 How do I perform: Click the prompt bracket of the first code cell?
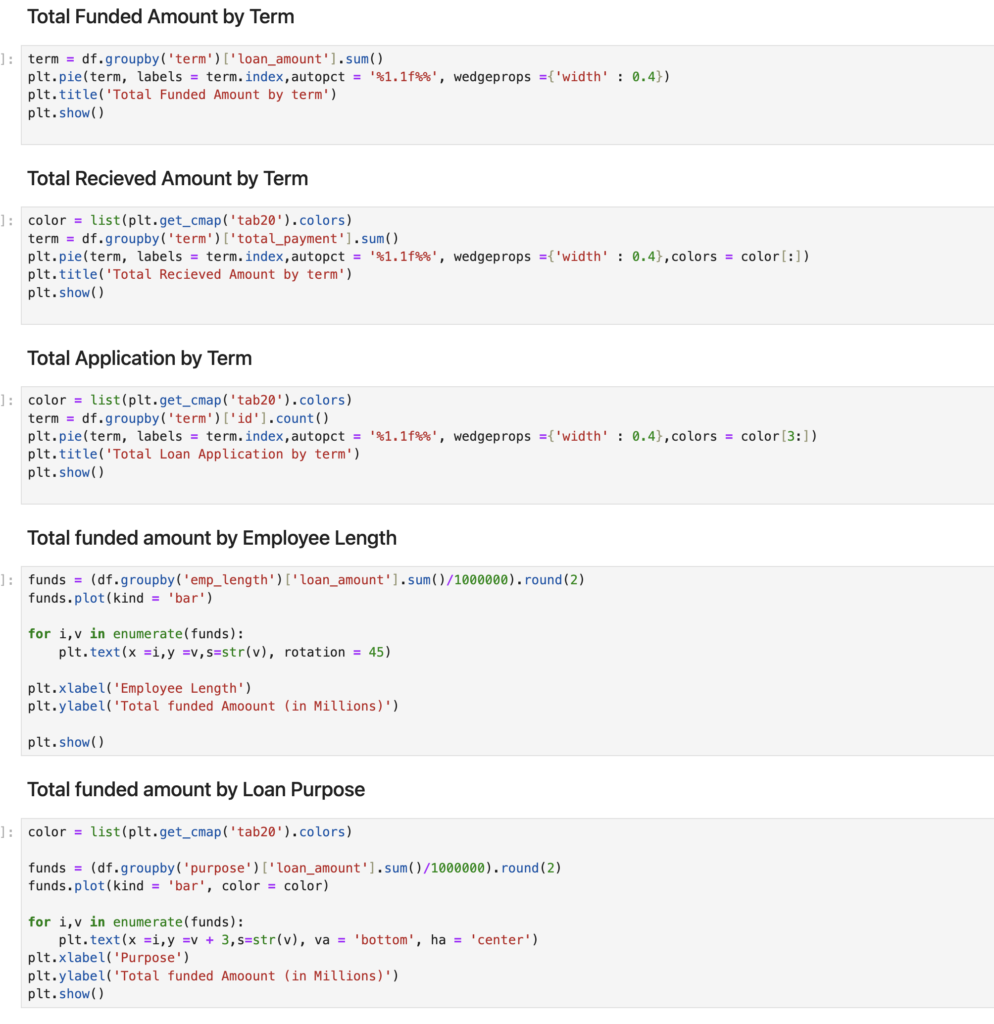pyautogui.click(x=8, y=59)
